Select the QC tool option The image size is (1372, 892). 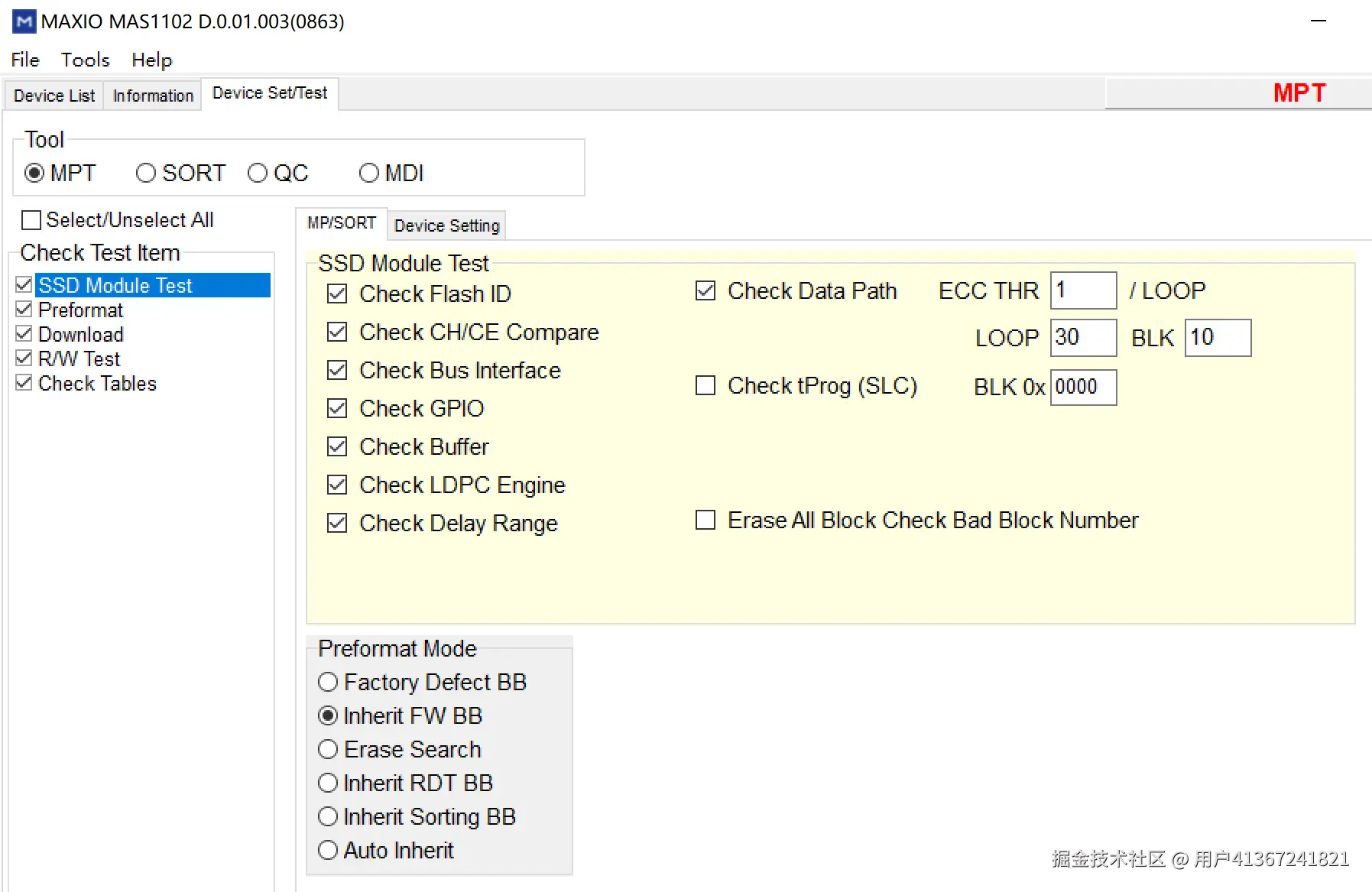point(258,173)
